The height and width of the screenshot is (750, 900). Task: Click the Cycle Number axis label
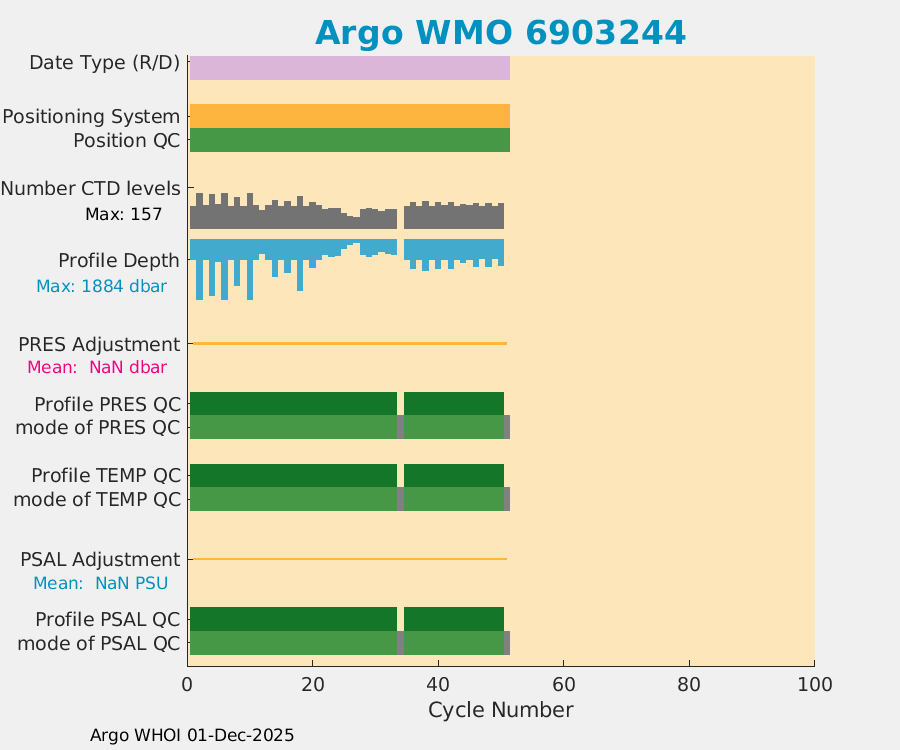click(x=500, y=710)
